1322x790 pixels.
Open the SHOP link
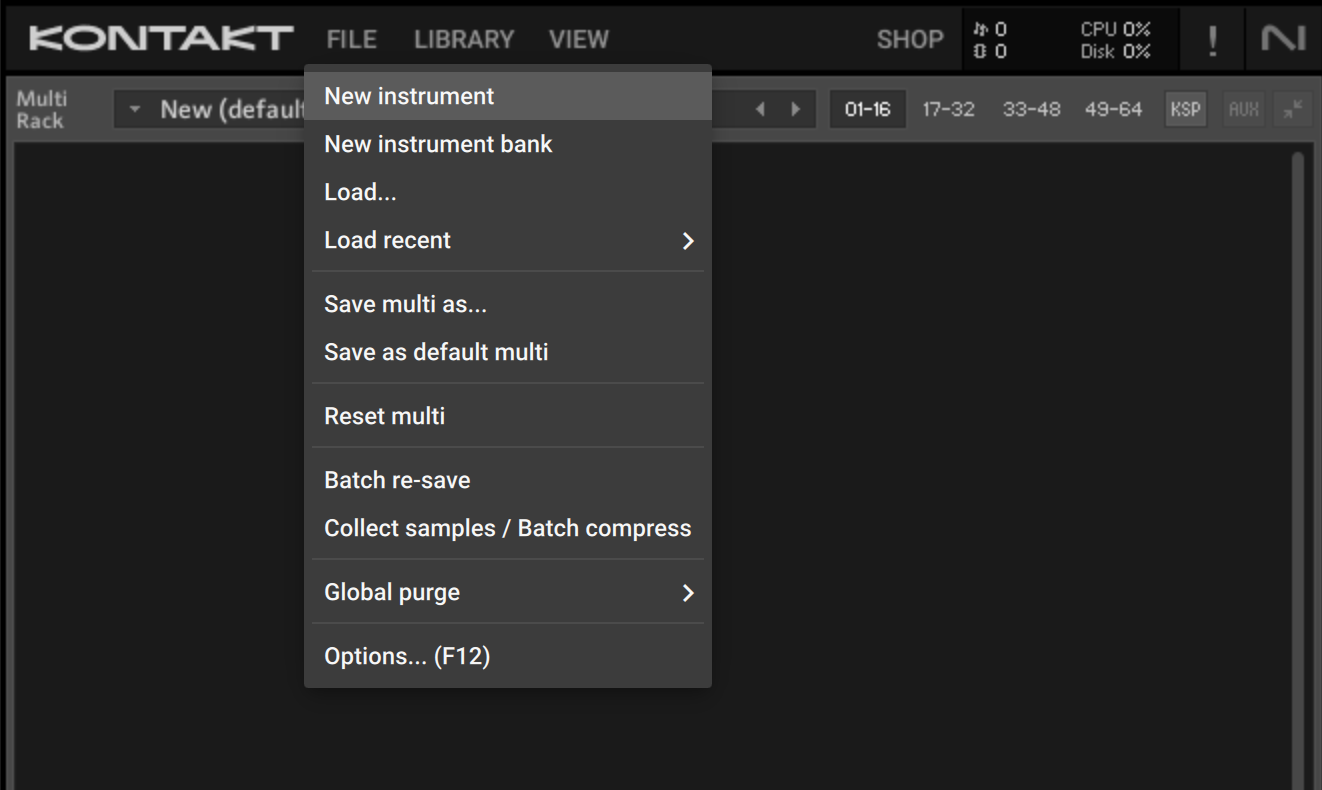[910, 39]
